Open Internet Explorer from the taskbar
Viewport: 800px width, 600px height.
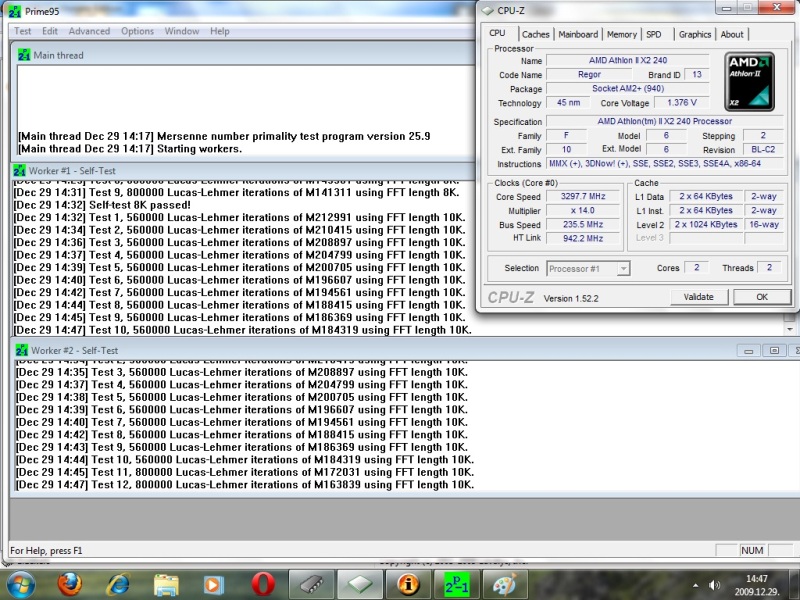pyautogui.click(x=118, y=585)
